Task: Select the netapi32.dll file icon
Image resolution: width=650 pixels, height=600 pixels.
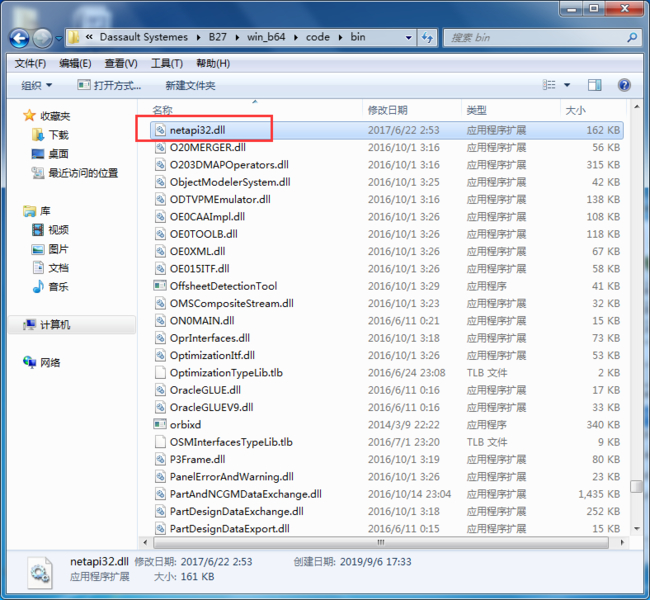Action: coord(160,130)
